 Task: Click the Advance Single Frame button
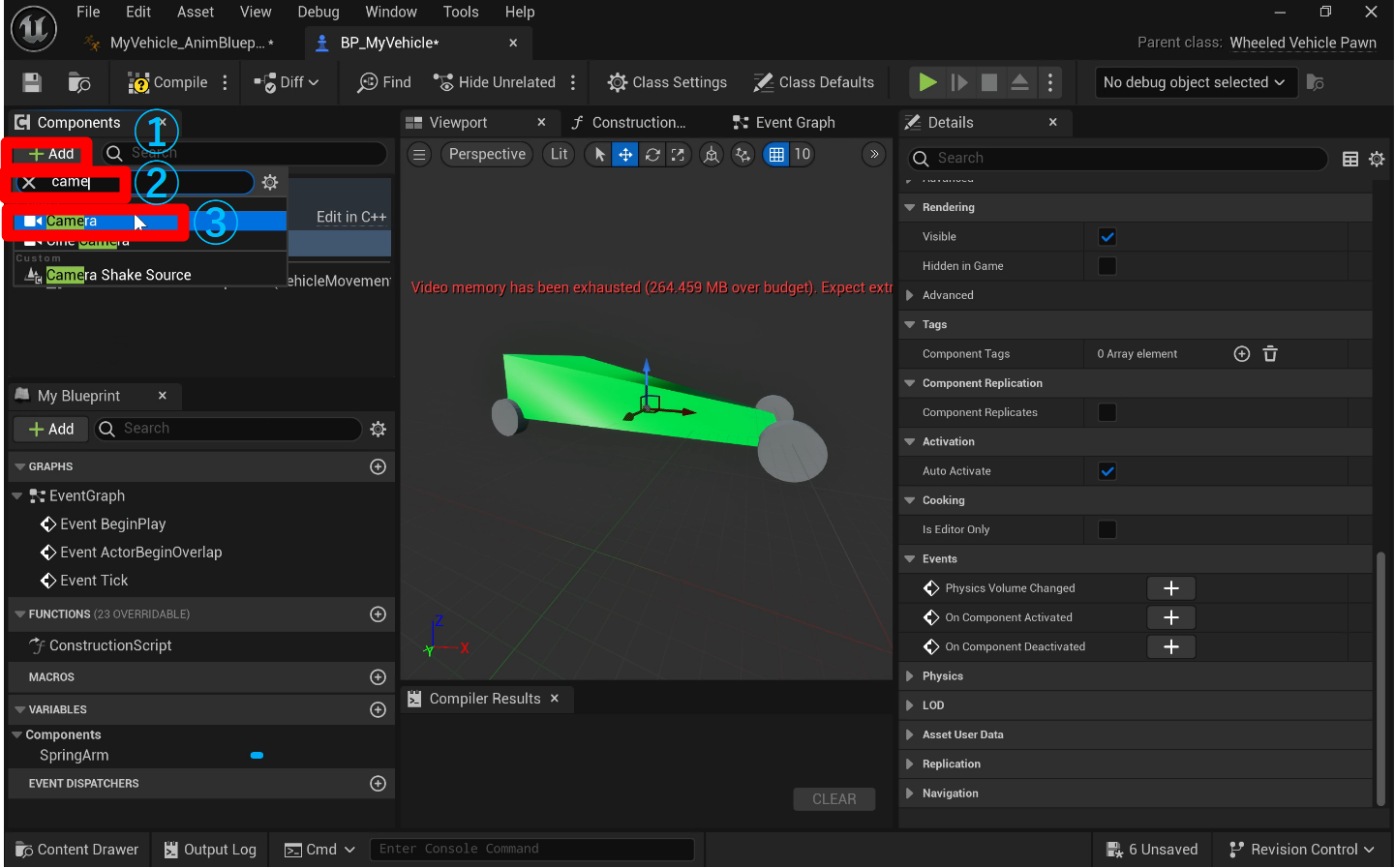point(958,82)
